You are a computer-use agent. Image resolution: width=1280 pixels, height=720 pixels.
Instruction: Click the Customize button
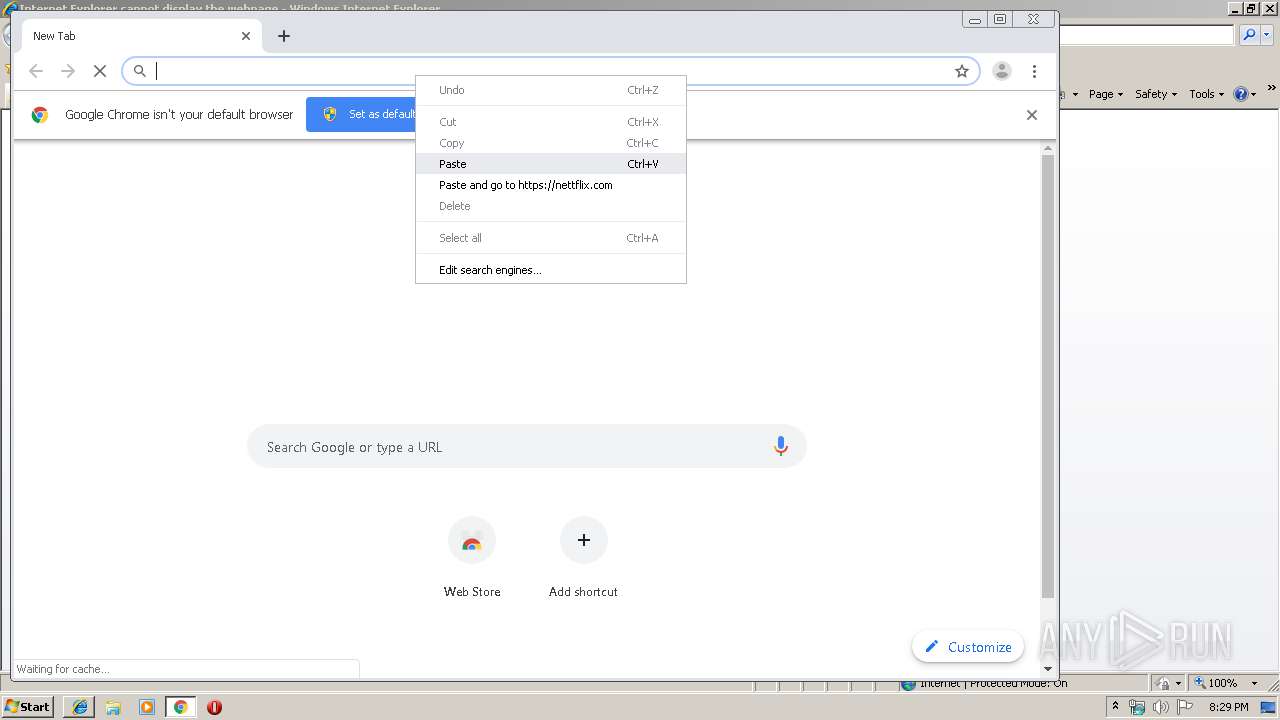968,647
